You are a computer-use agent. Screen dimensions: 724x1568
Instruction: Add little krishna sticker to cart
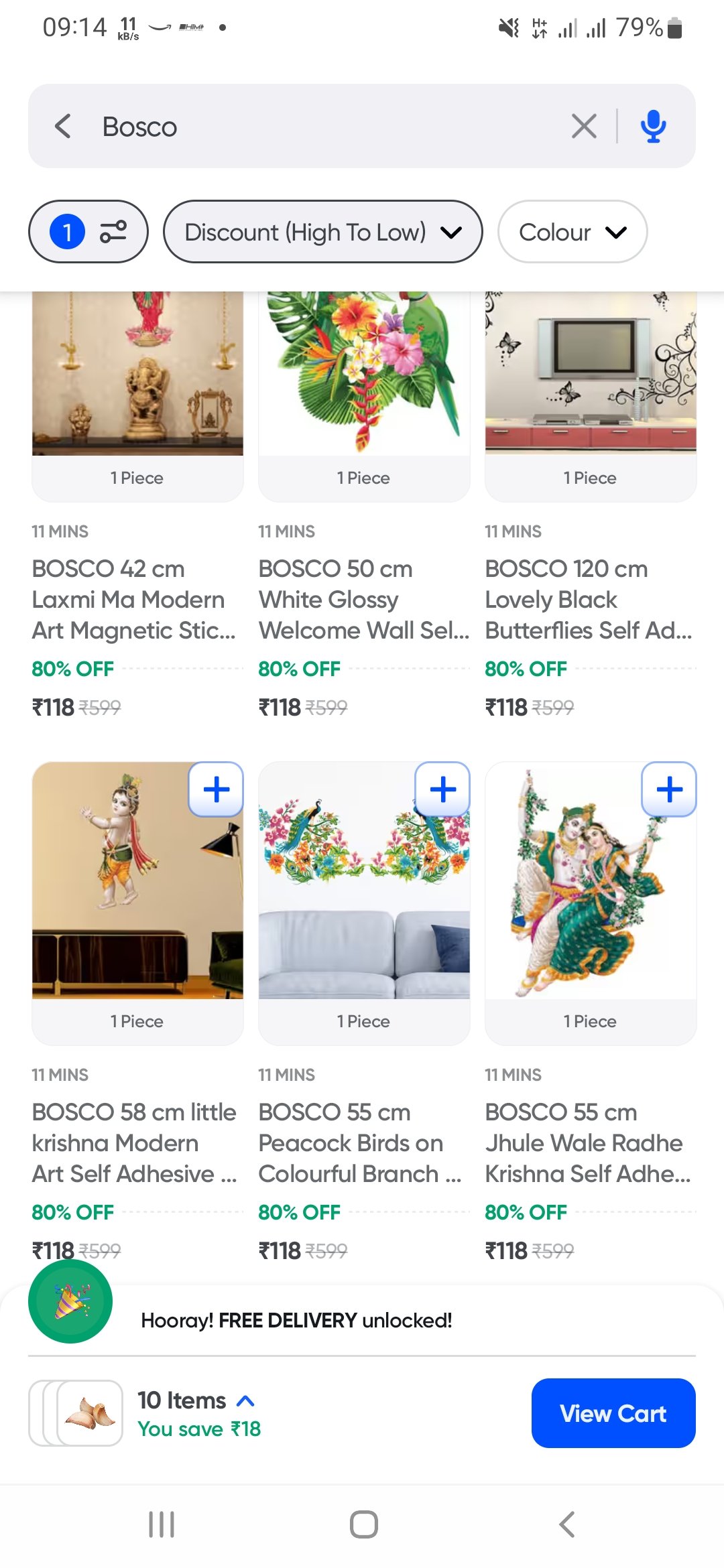point(216,789)
